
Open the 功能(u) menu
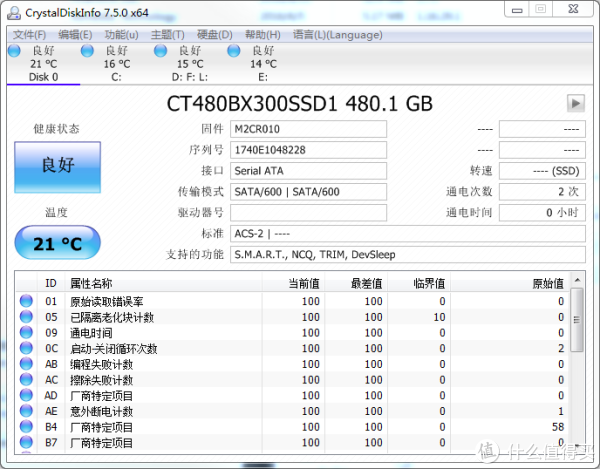point(121,35)
